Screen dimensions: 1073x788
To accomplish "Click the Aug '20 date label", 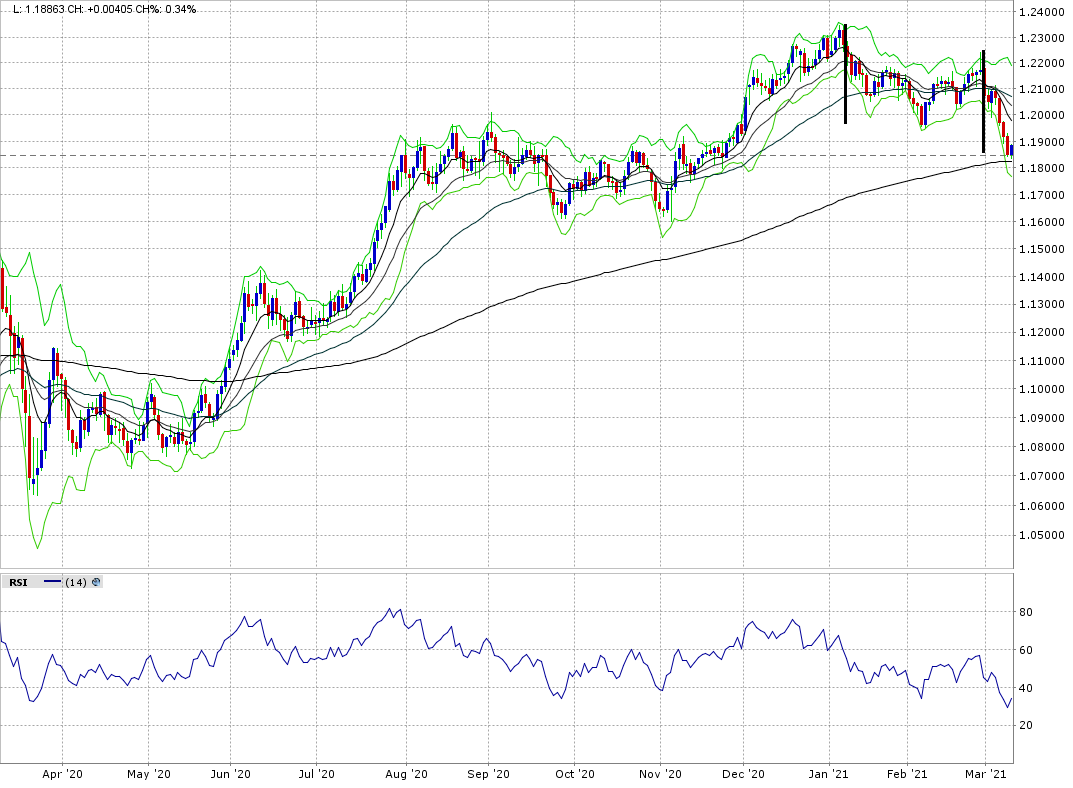I will pos(406,774).
